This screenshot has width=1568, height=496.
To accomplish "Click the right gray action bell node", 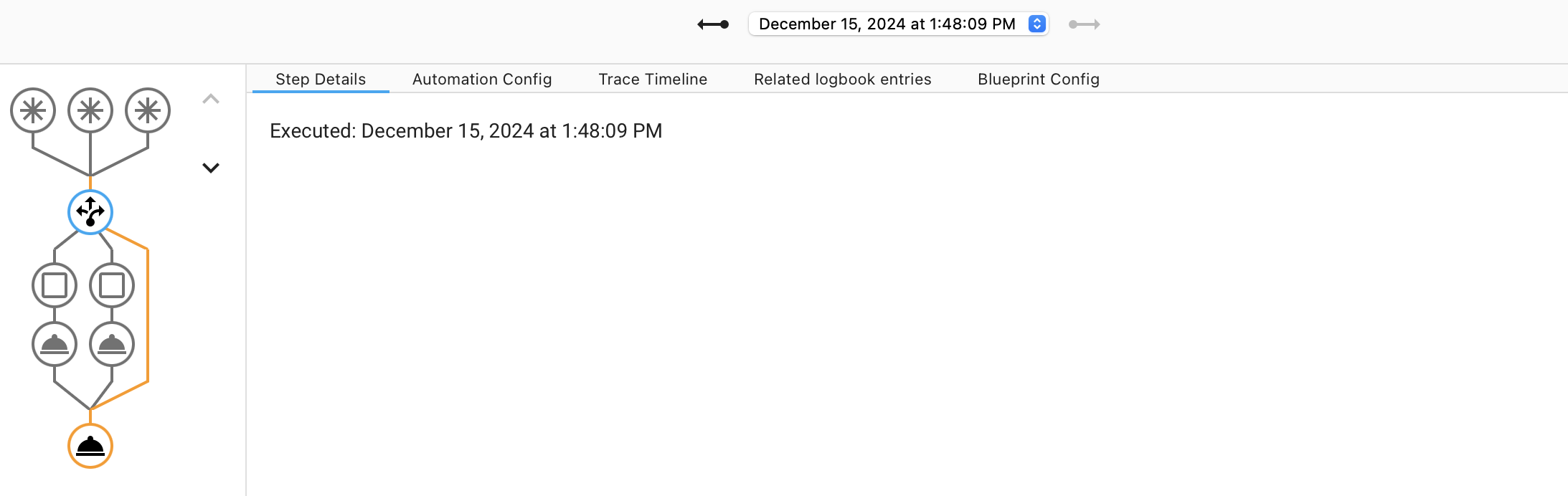I will click(112, 344).
